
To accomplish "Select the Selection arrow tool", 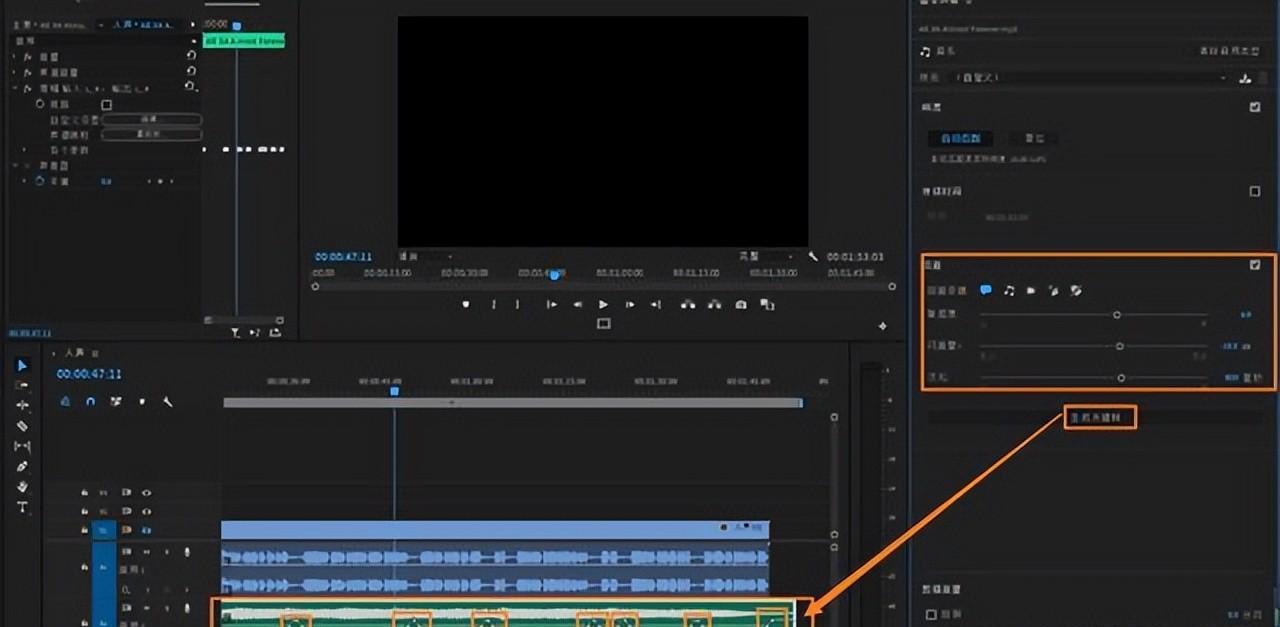I will [23, 366].
